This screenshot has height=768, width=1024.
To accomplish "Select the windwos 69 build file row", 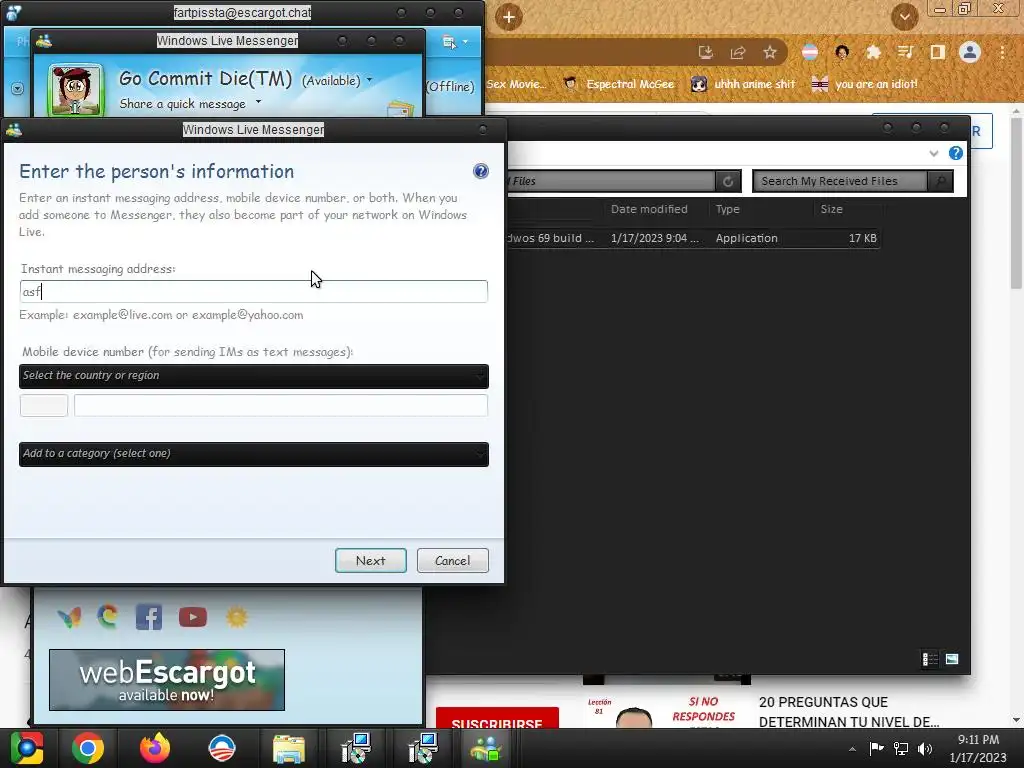I will click(695, 238).
